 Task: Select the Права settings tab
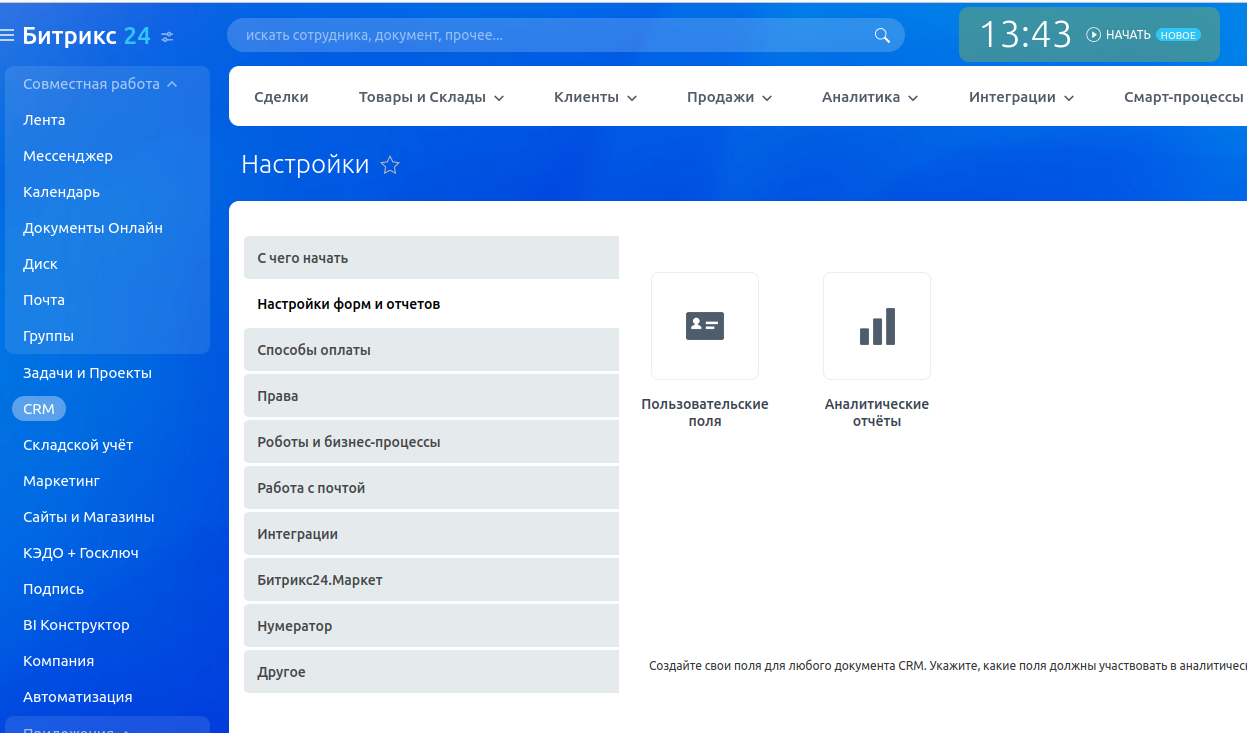pyautogui.click(x=278, y=396)
